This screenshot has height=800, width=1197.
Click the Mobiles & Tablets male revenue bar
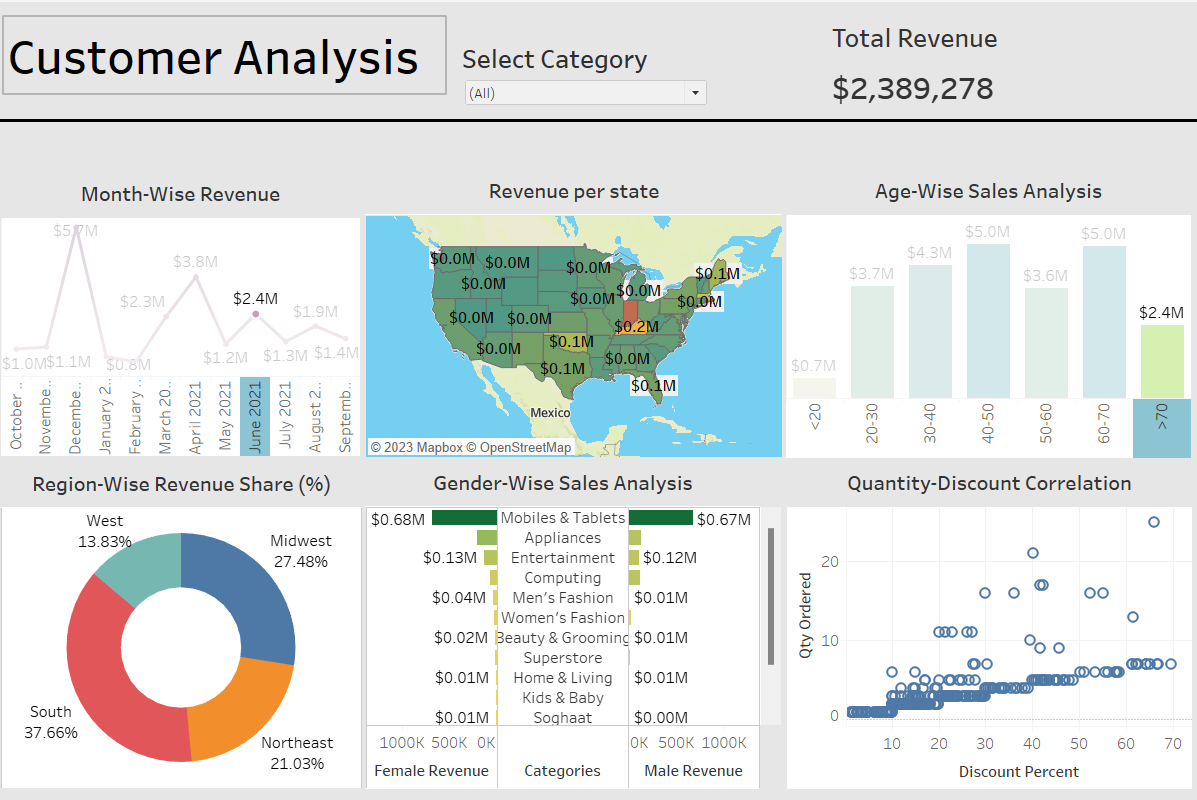pyautogui.click(x=661, y=518)
